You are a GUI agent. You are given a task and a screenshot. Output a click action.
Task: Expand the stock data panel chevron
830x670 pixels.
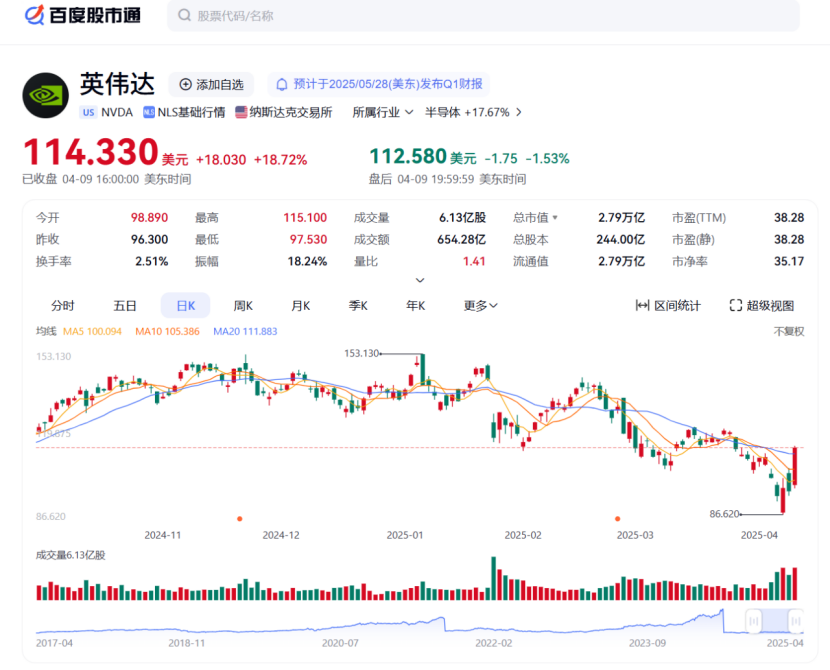tap(420, 280)
